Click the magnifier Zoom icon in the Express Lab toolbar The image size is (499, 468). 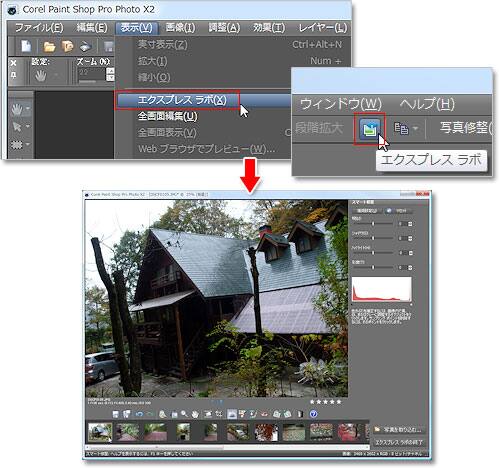tap(184, 414)
